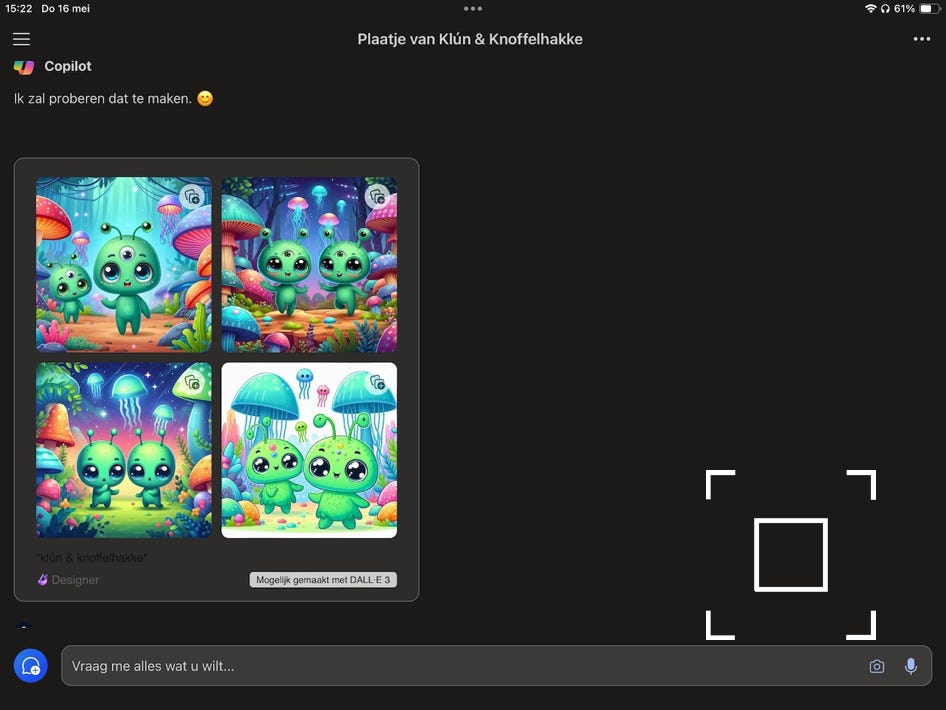Select the message 'Ik zal proberen dat te maken.'
946x710 pixels.
coord(103,98)
